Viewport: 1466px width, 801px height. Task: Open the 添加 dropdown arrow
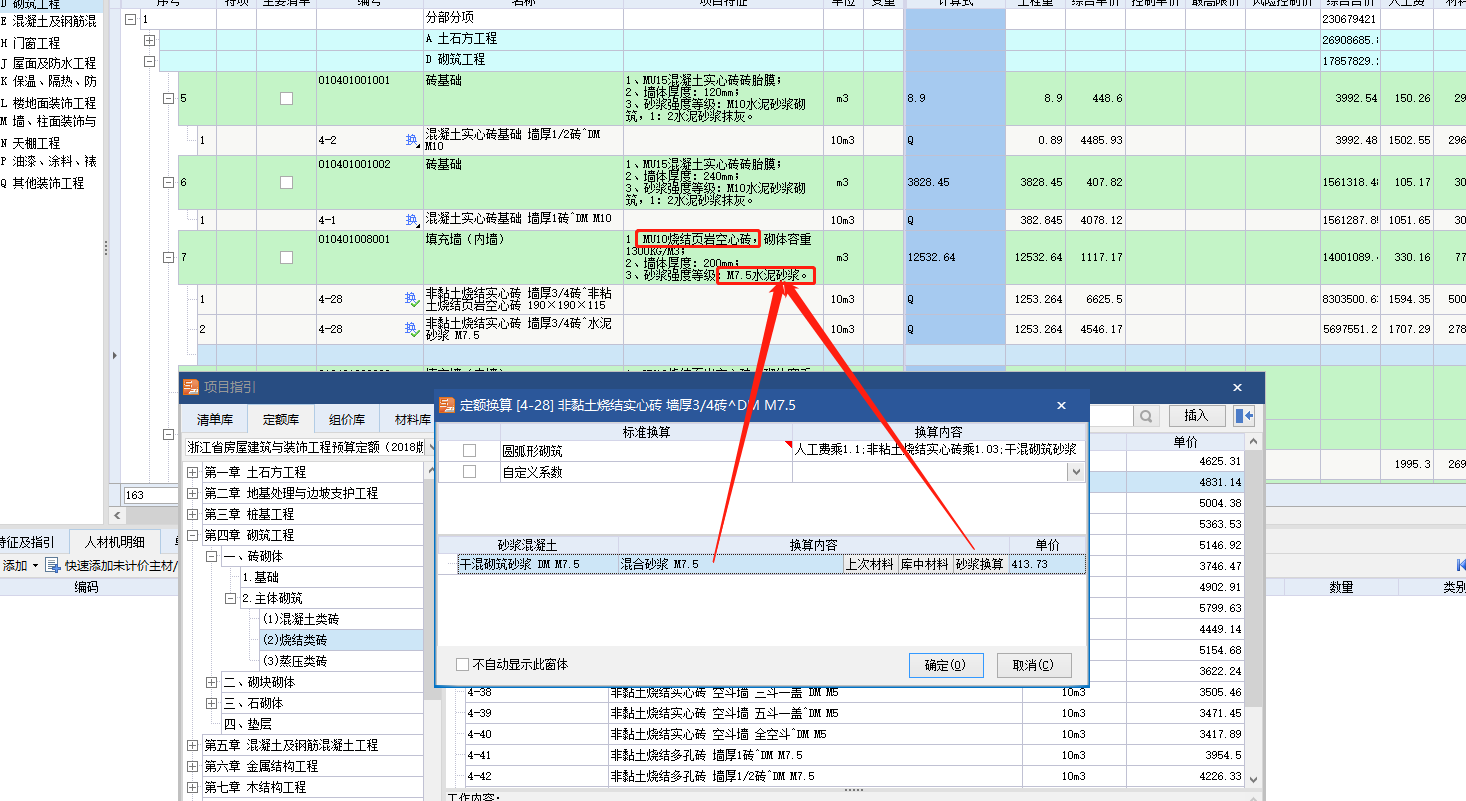(36, 566)
